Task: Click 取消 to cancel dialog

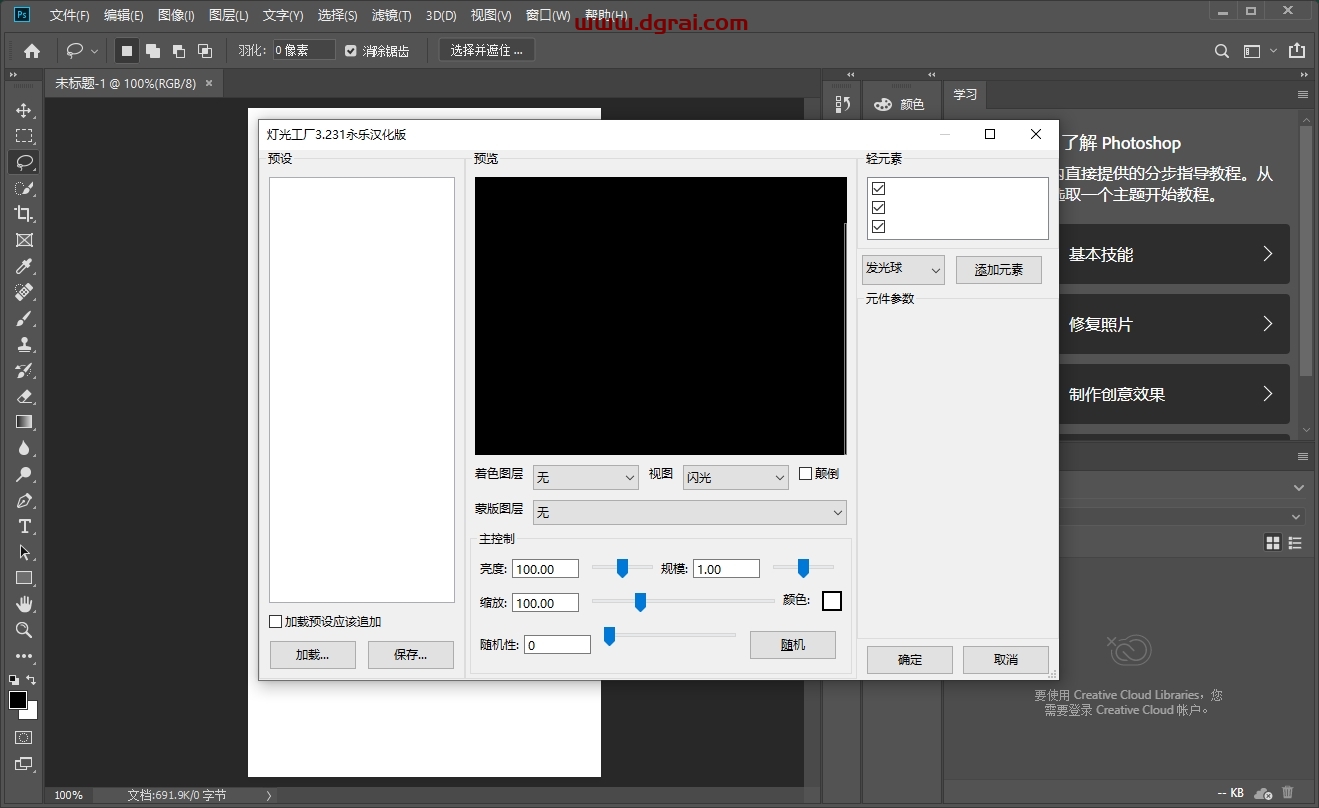Action: point(1006,660)
